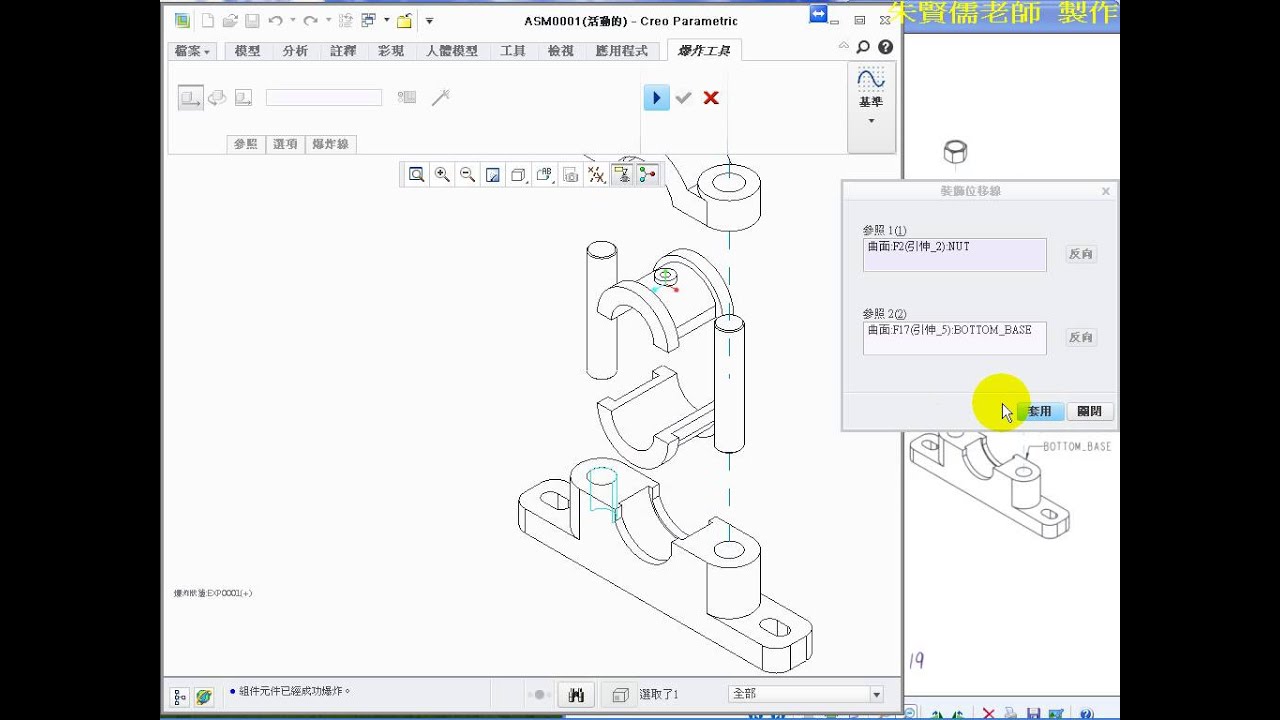Viewport: 1280px width, 720px height.
Task: Switch to the 彩現 tab
Action: pos(391,51)
